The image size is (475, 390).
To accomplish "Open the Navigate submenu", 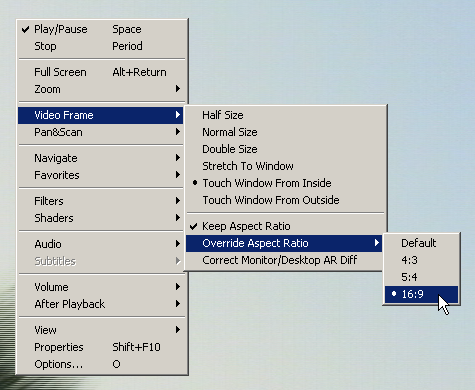I will click(x=101, y=158).
